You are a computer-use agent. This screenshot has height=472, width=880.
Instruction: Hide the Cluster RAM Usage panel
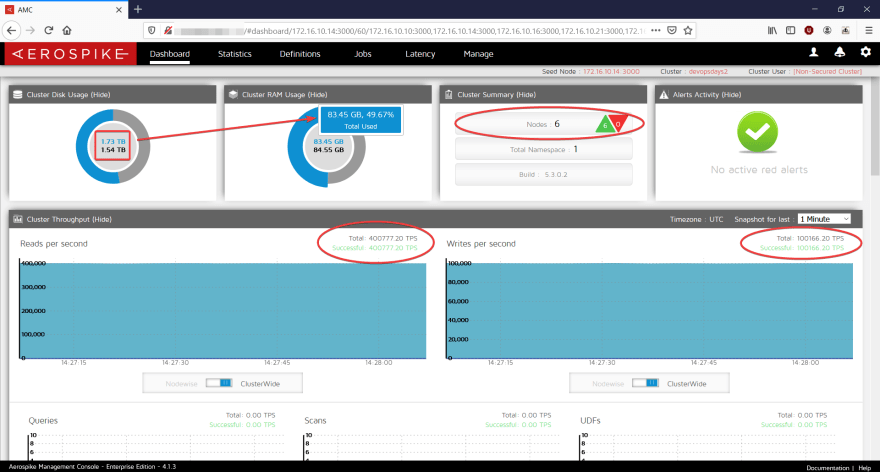coord(317,95)
